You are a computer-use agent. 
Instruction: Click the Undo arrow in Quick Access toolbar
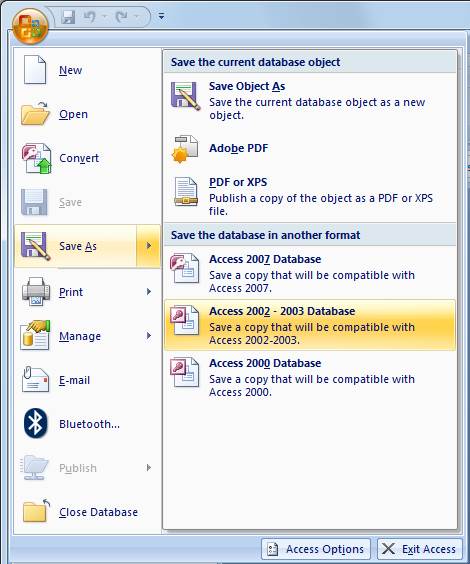pos(90,17)
